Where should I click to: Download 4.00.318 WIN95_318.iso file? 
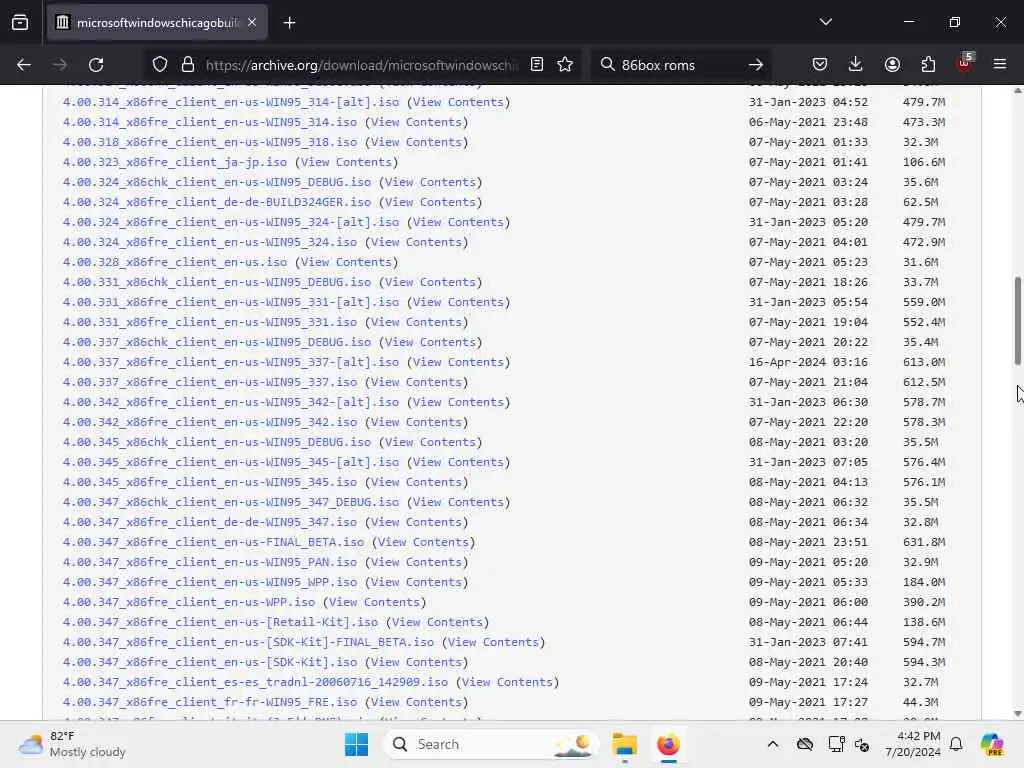pos(210,142)
